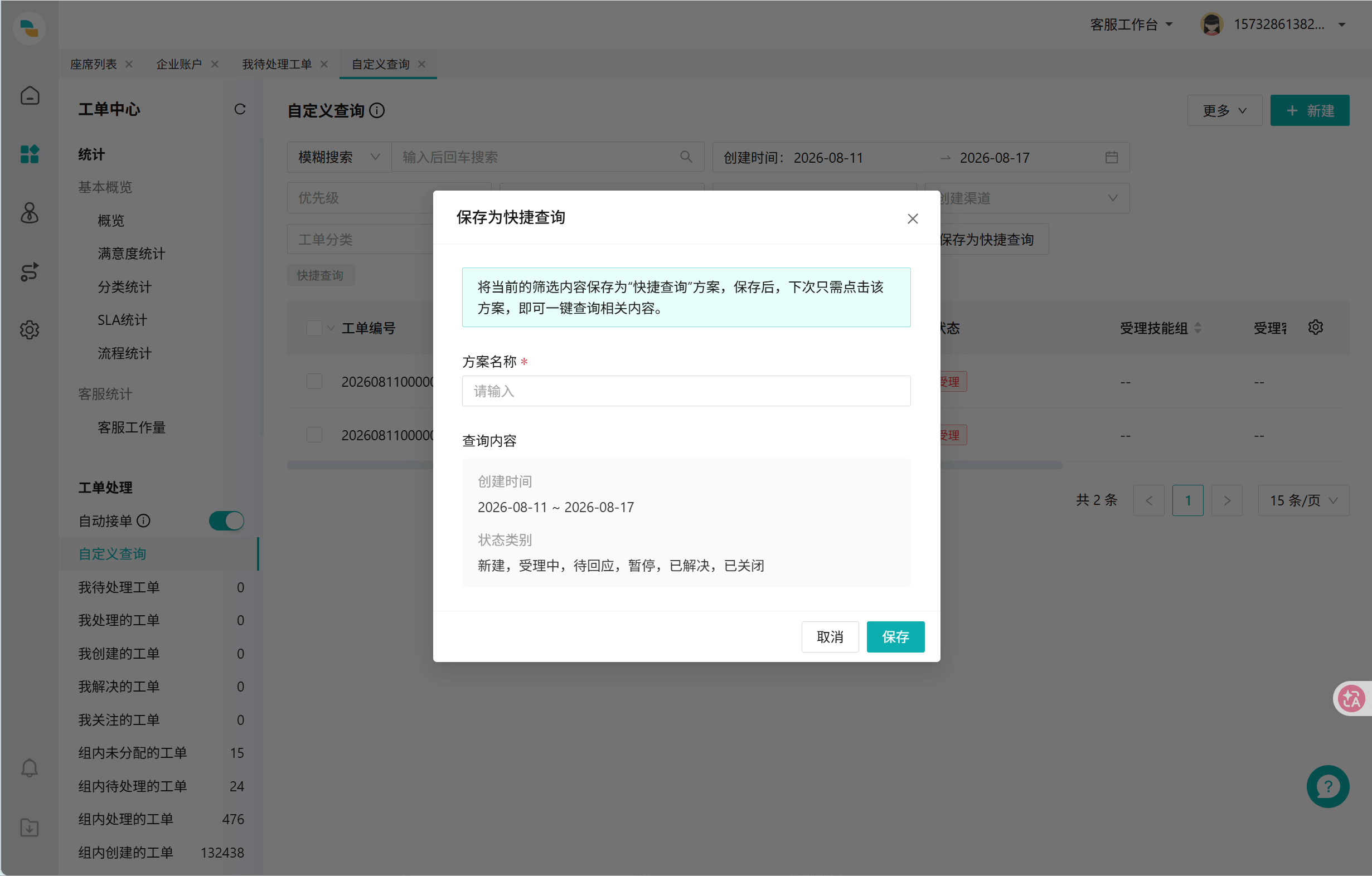This screenshot has width=1372, height=876.
Task: Refresh the 工单中心 panel
Action: [240, 109]
